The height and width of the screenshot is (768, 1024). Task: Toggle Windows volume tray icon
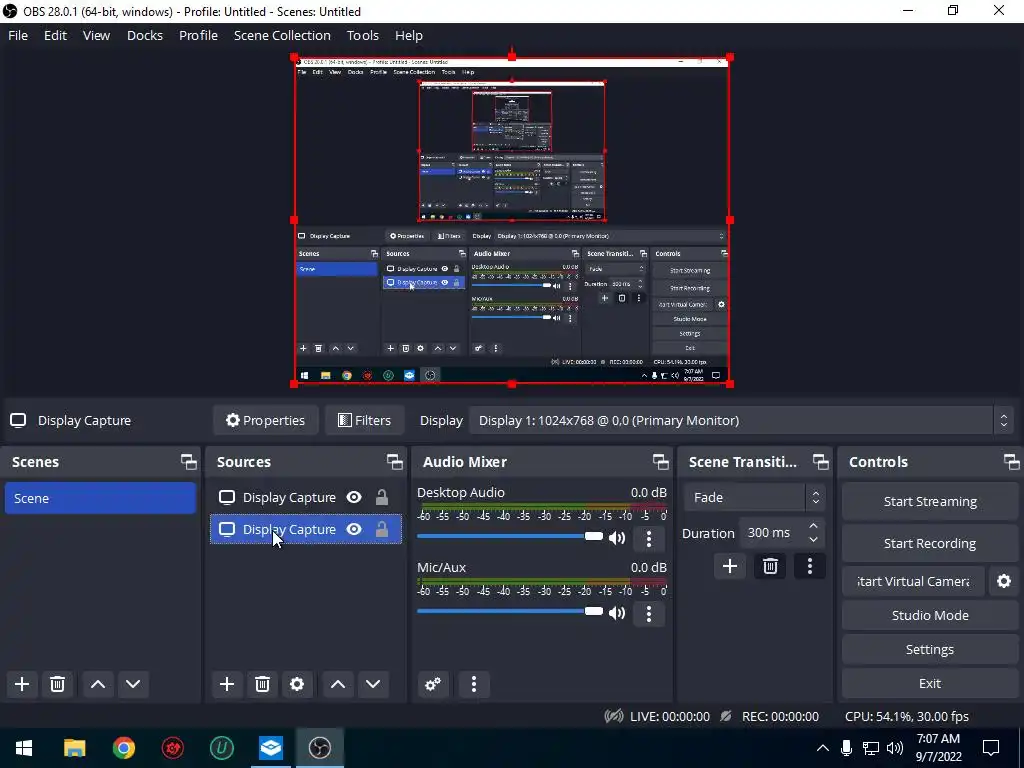coord(895,748)
